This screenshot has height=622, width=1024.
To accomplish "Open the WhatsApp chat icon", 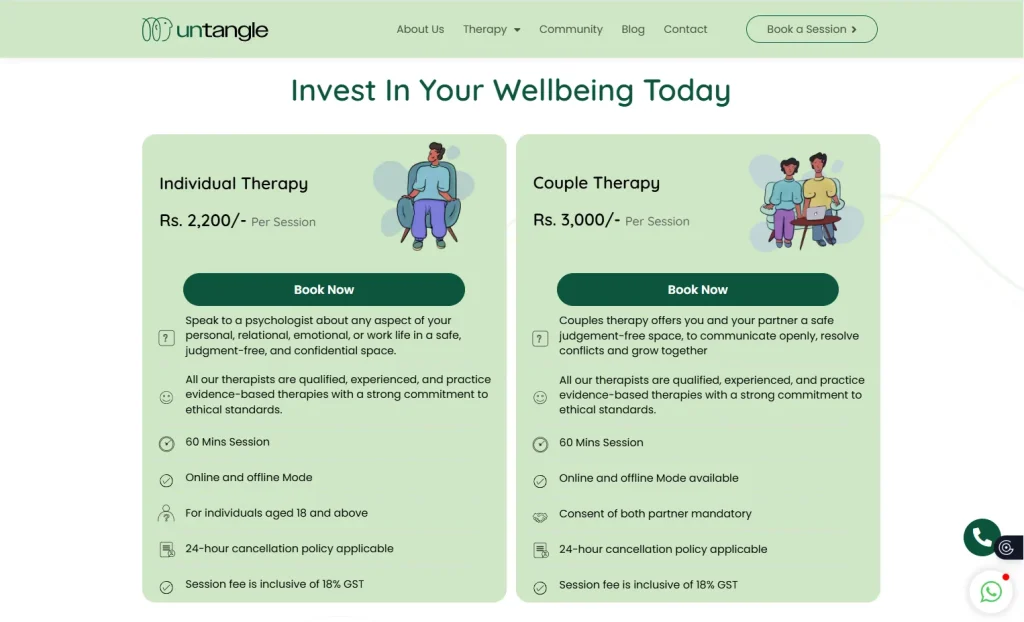I will [x=991, y=591].
